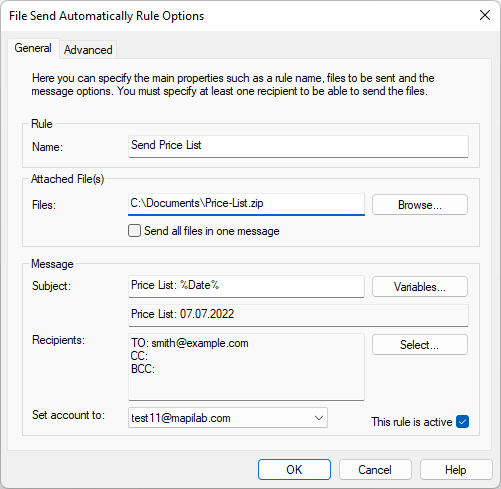The image size is (501, 489).
Task: Switch to the Advanced tab
Action: (88, 50)
